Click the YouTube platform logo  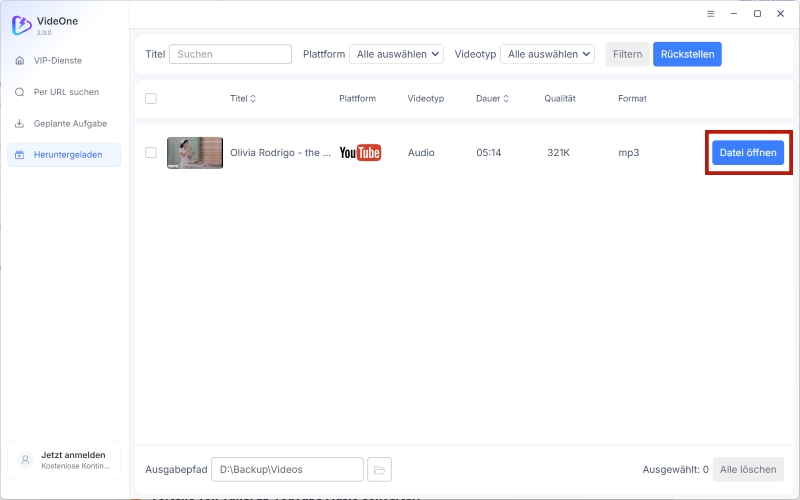tap(360, 153)
